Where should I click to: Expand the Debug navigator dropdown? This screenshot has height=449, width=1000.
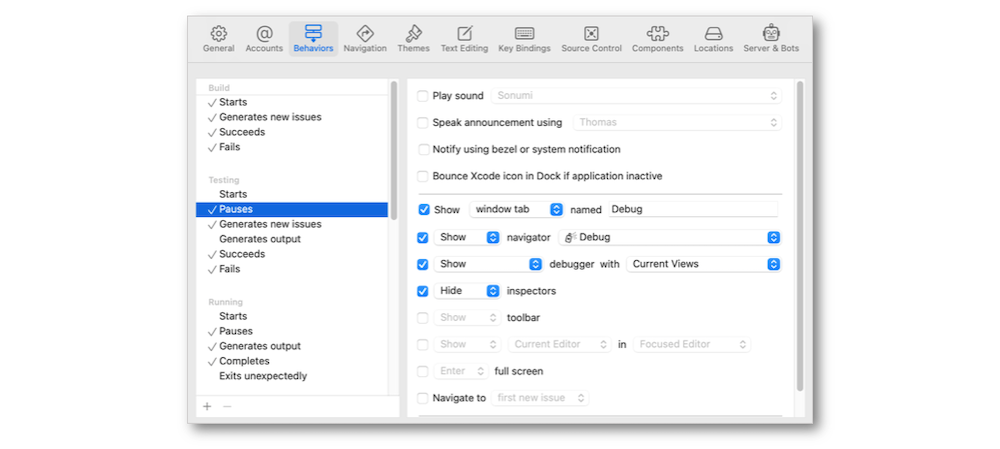tap(670, 238)
